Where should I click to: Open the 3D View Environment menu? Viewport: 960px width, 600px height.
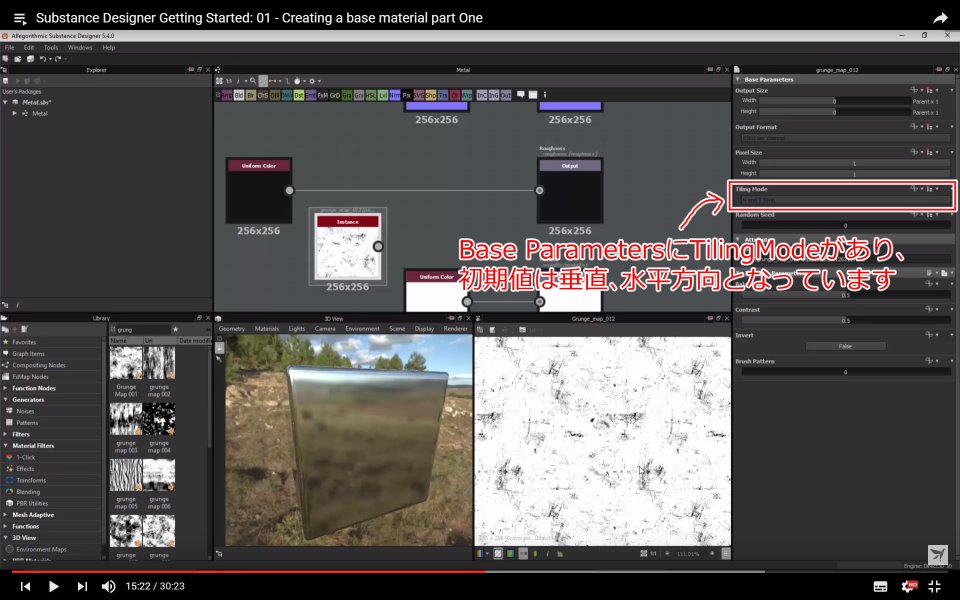pos(362,329)
